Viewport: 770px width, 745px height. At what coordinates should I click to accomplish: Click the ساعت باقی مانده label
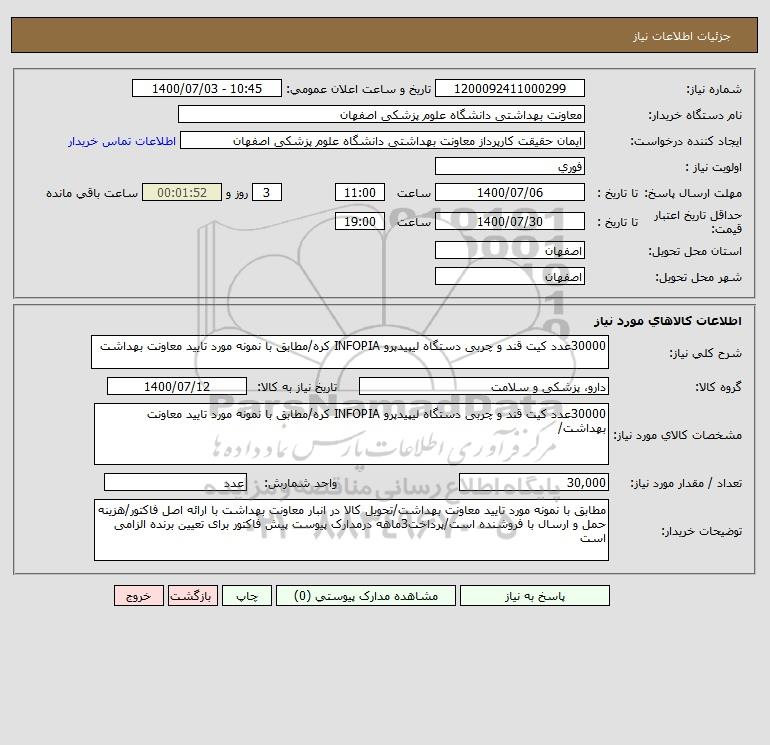92,193
